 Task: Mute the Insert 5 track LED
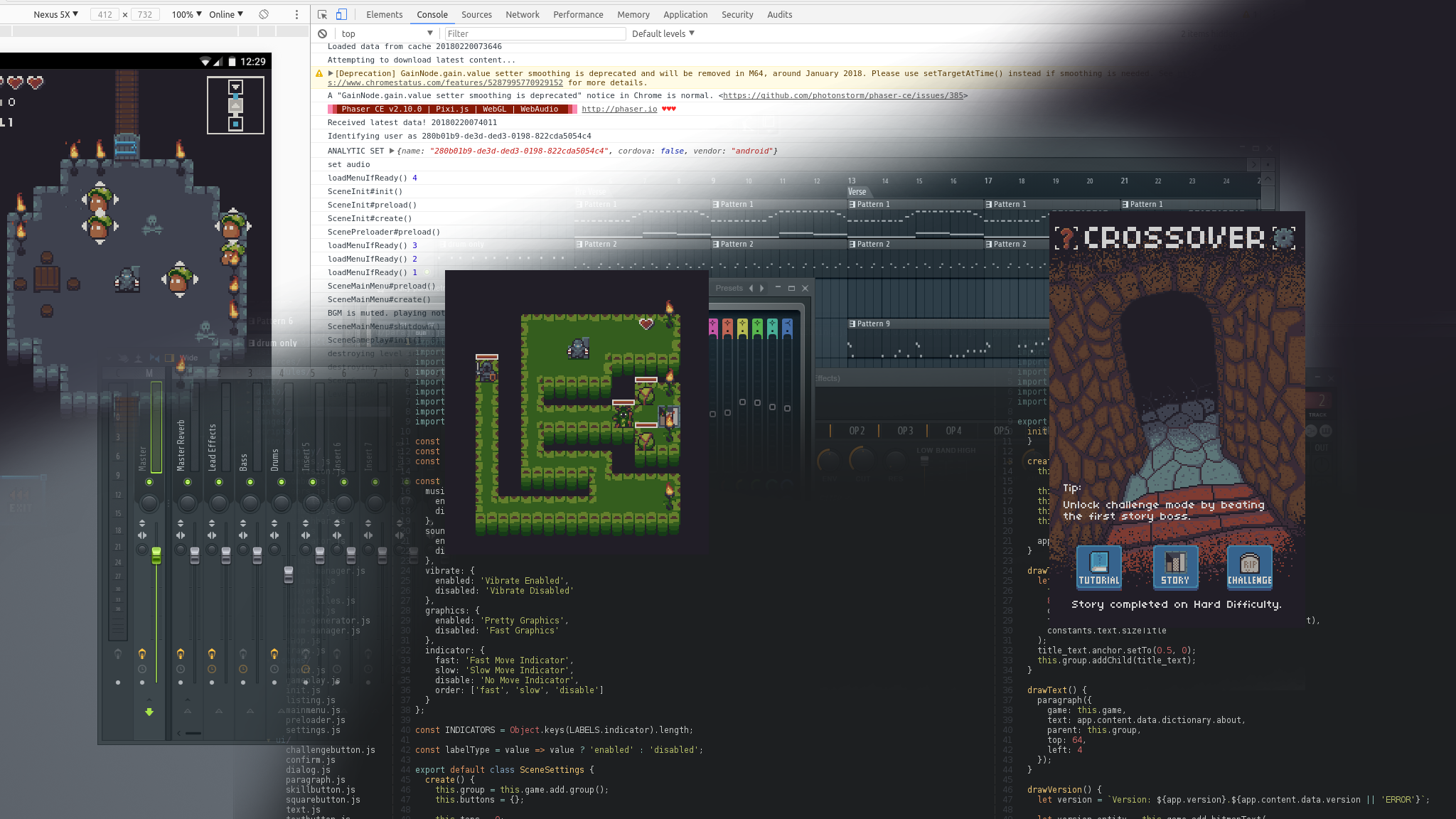(313, 482)
